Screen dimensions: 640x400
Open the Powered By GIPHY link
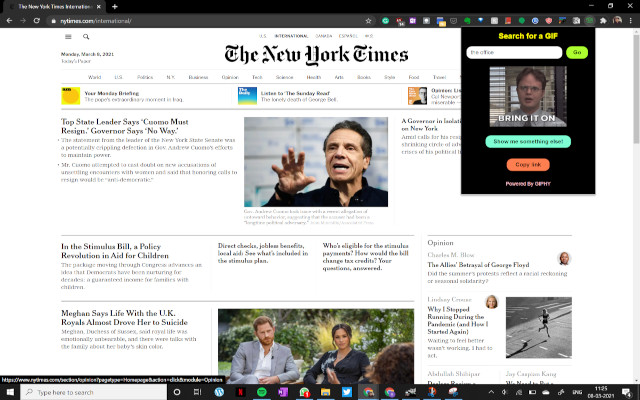click(528, 184)
